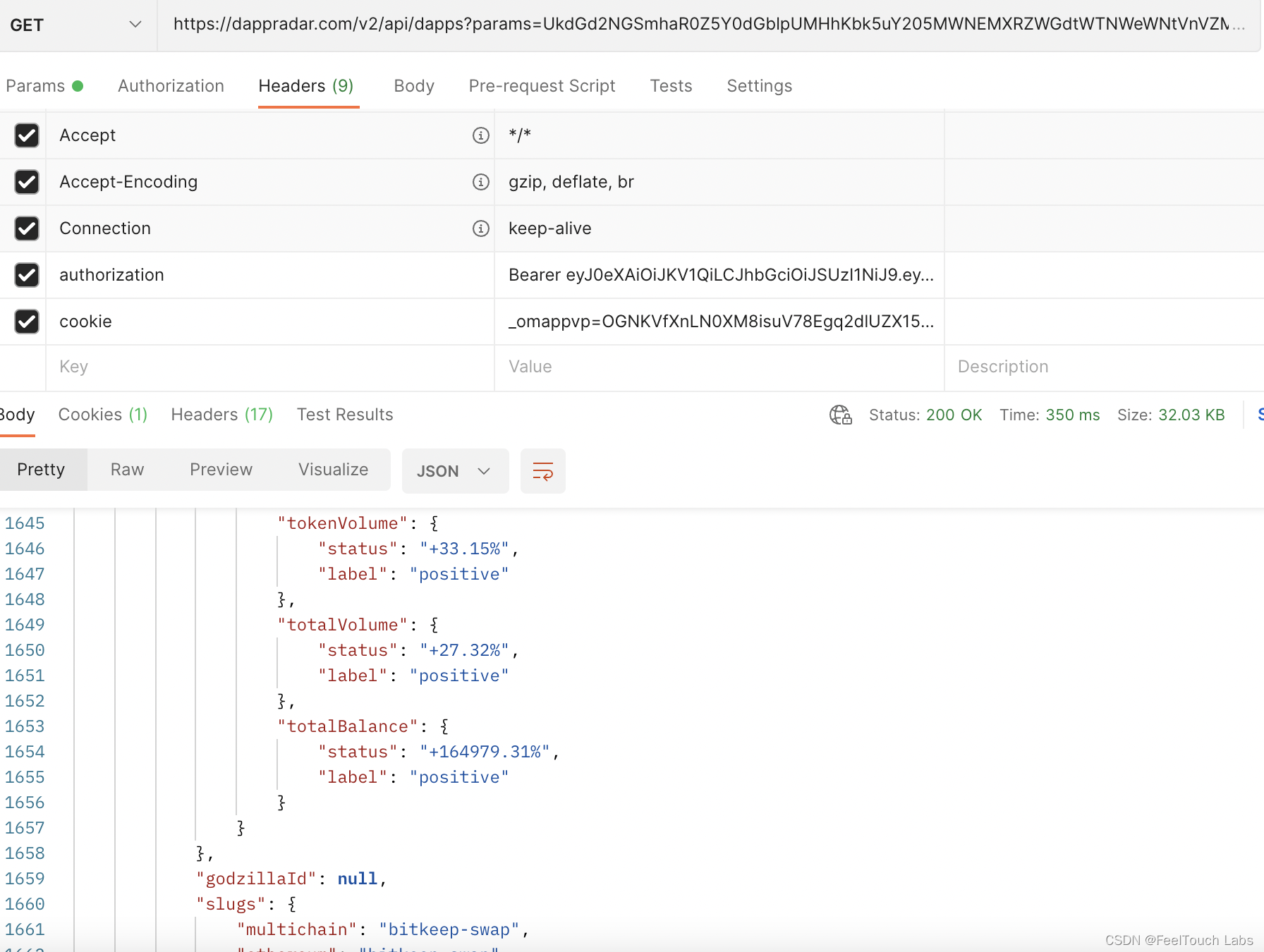This screenshot has width=1264, height=952.
Task: Switch to the Cookies response tab
Action: (x=102, y=415)
